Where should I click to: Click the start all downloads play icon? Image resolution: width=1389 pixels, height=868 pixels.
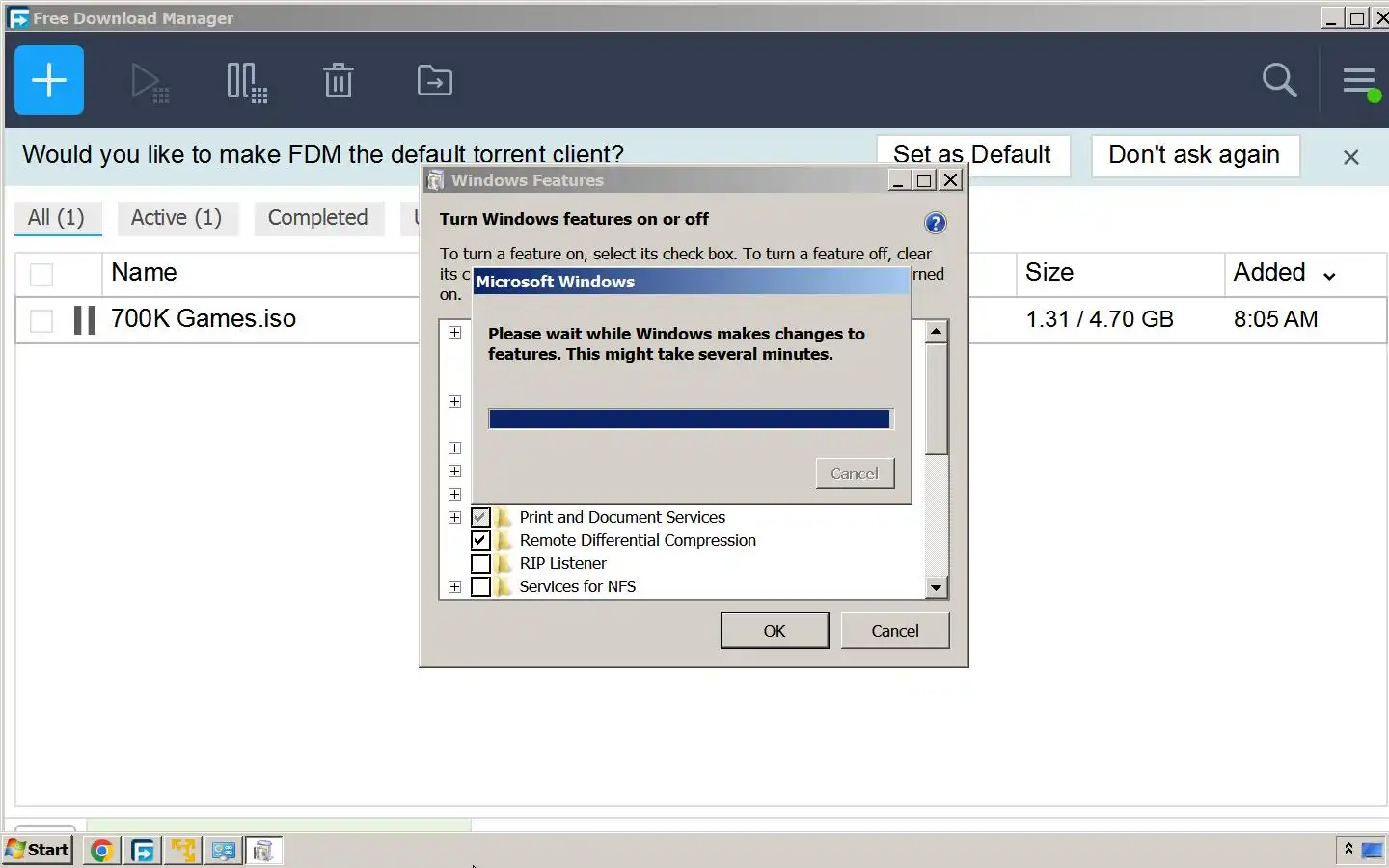point(150,82)
